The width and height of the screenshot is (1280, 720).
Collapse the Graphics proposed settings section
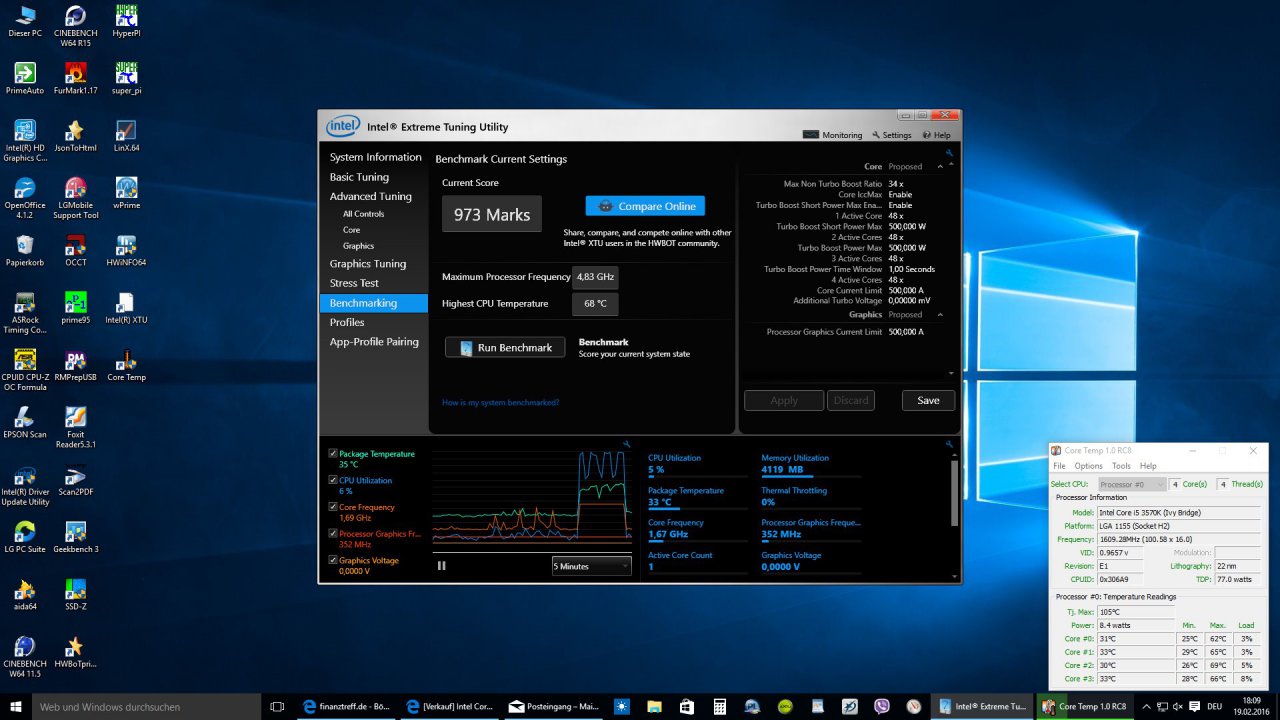(x=939, y=315)
